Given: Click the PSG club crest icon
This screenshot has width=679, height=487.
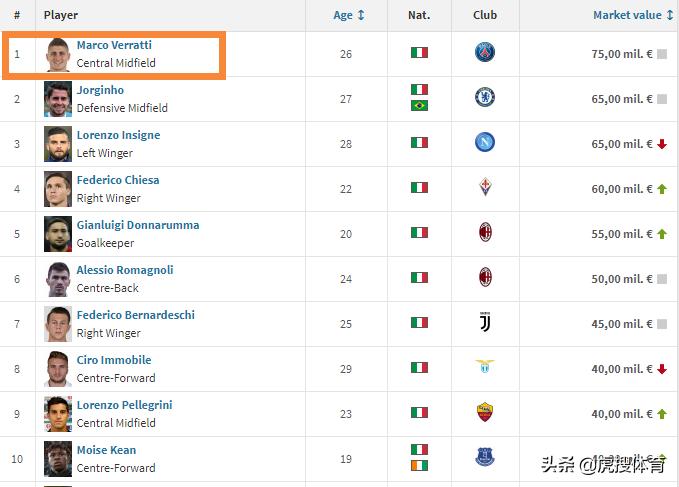Looking at the screenshot, I should [x=485, y=52].
